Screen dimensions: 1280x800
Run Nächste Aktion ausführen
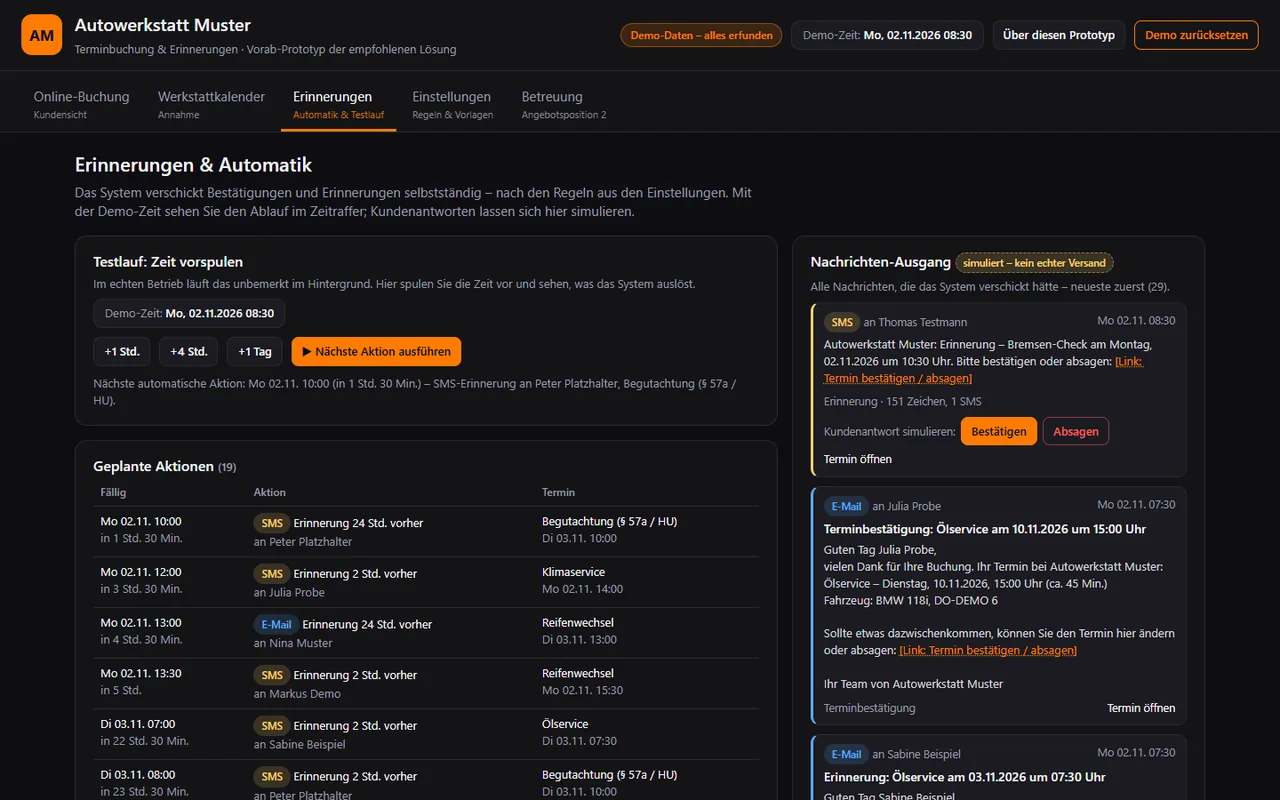point(377,351)
